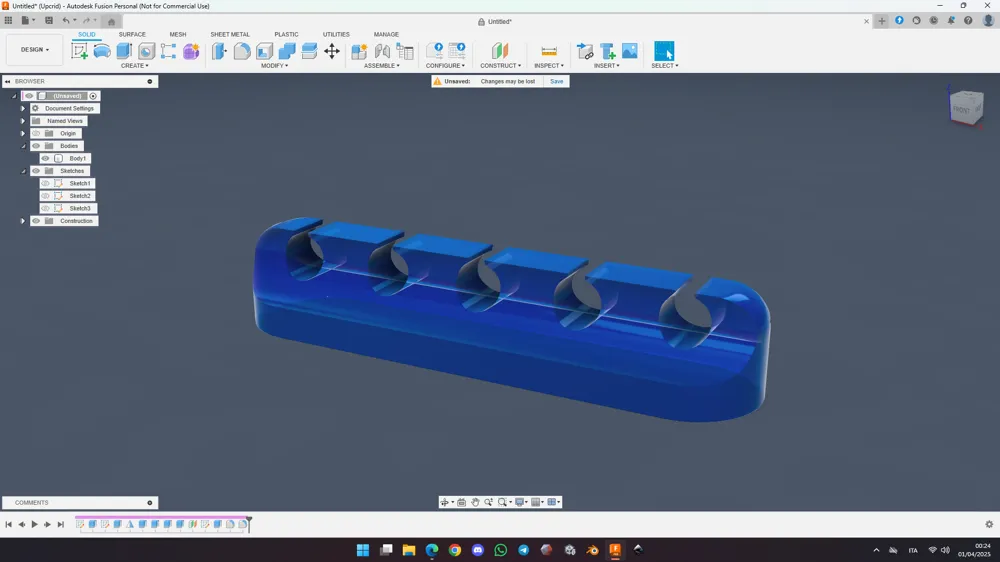
Task: Click the Insert Derive icon
Action: 585,51
